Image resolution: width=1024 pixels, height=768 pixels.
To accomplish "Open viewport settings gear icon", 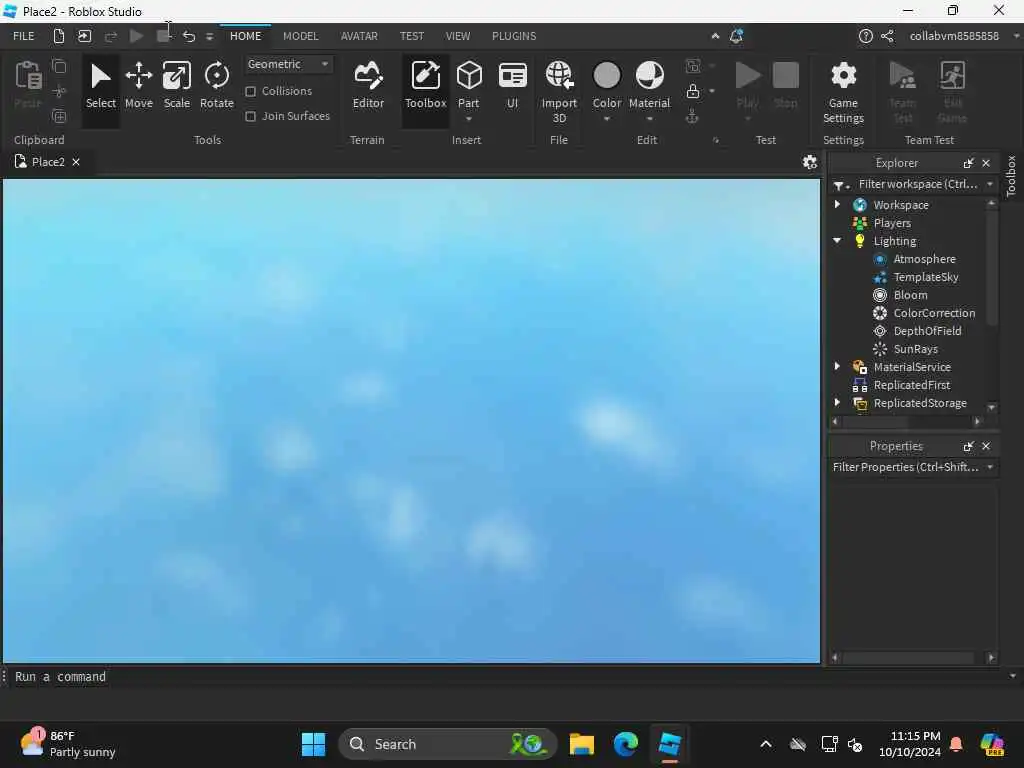I will 810,162.
